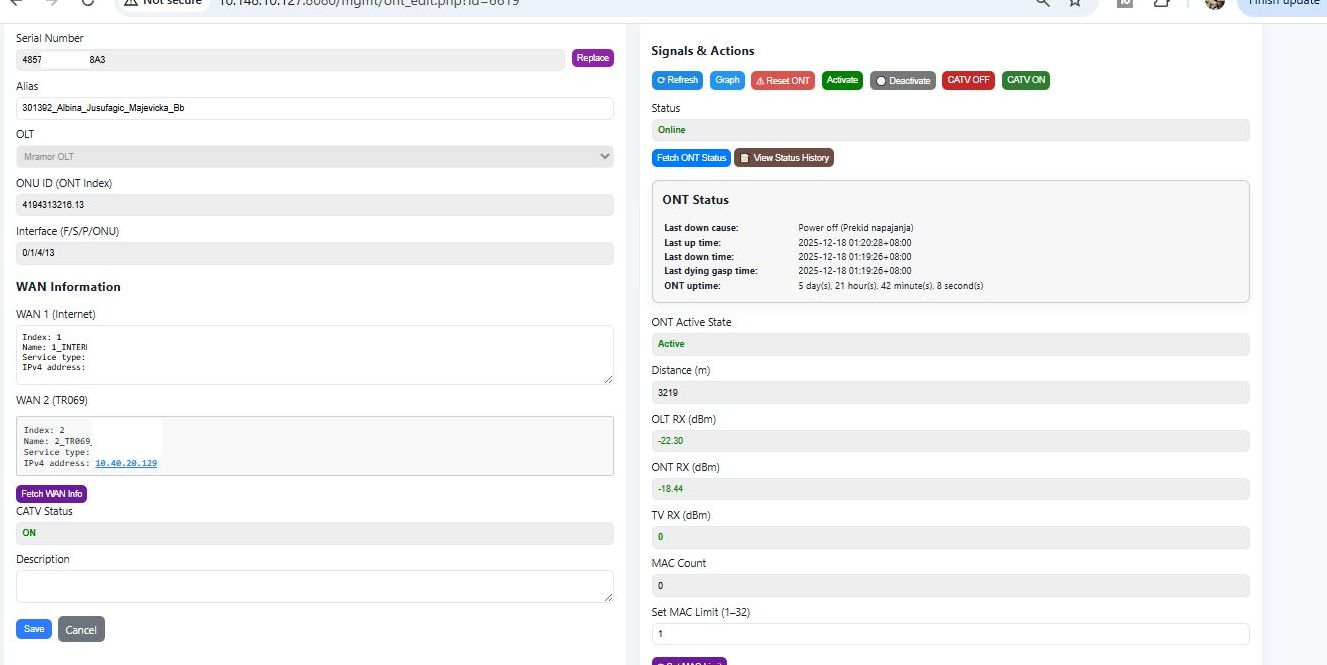
Task: Click the Graph button
Action: point(727,80)
